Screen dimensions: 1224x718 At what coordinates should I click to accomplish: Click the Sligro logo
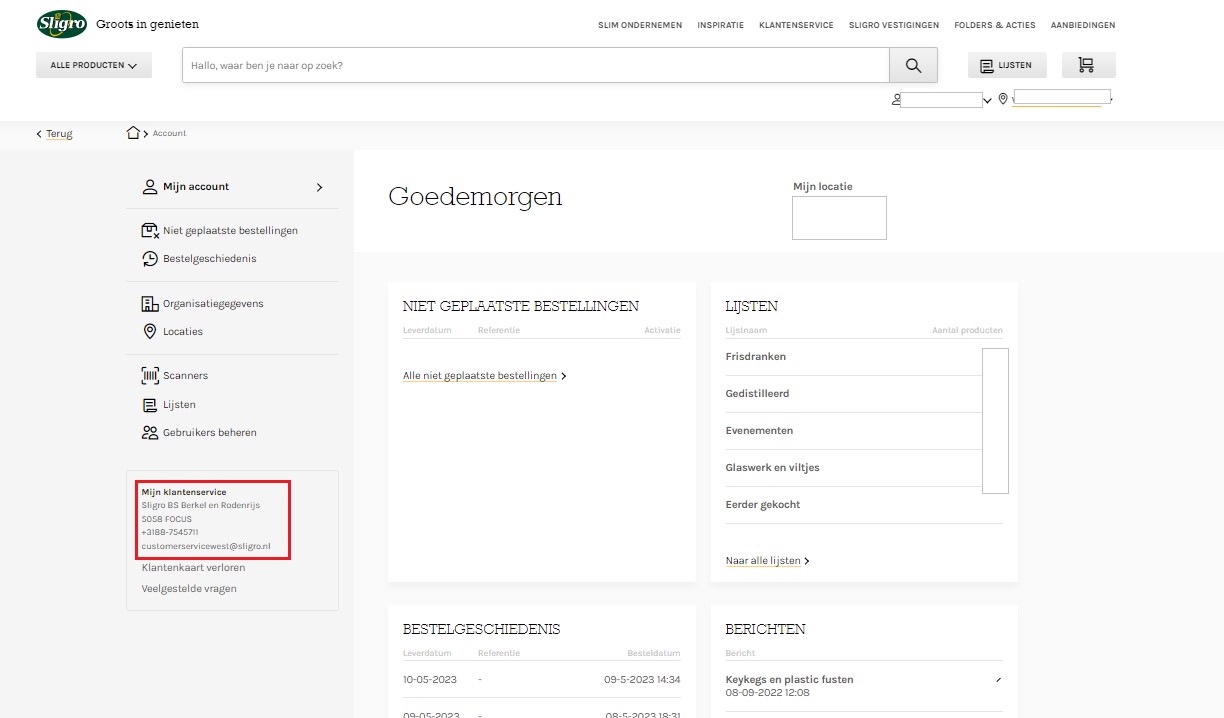click(x=61, y=24)
